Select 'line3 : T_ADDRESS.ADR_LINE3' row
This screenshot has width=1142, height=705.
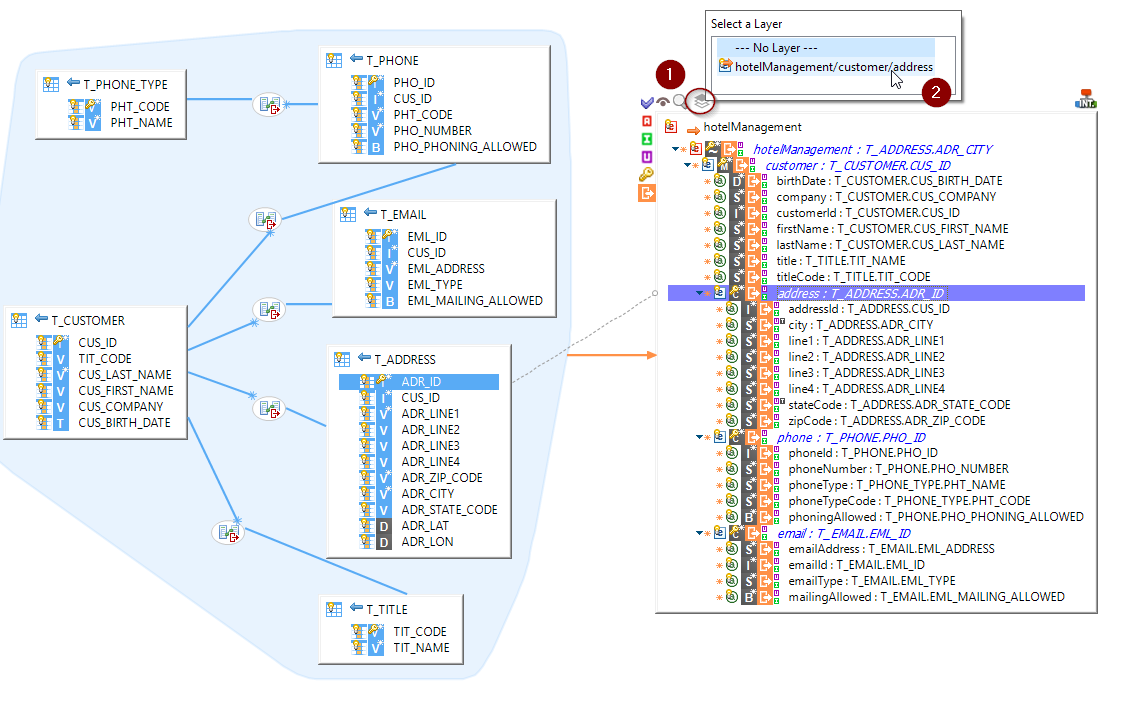[x=867, y=373]
